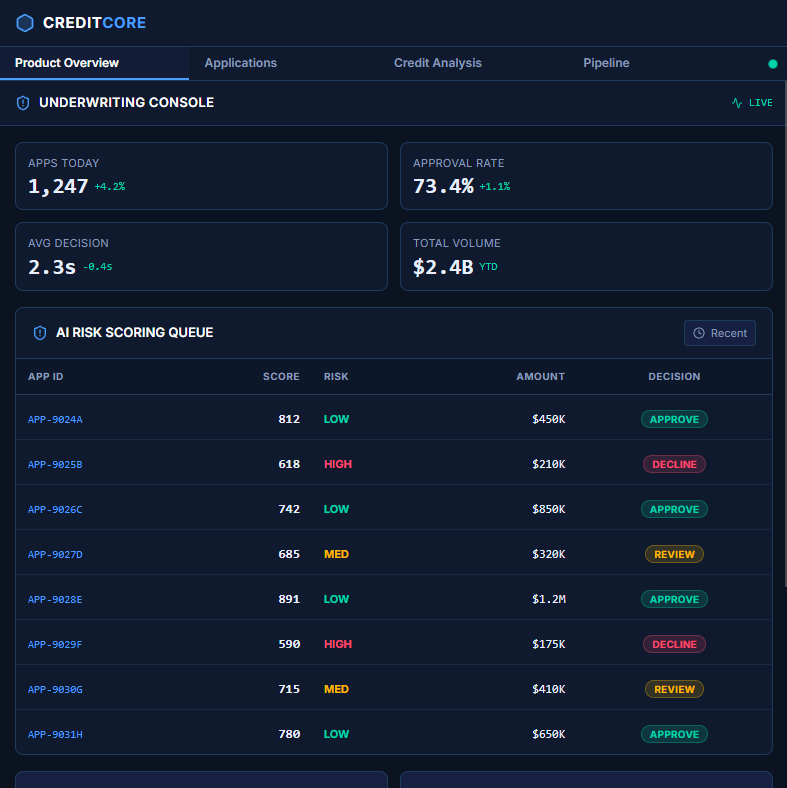Go to the Pipeline tab

point(606,63)
